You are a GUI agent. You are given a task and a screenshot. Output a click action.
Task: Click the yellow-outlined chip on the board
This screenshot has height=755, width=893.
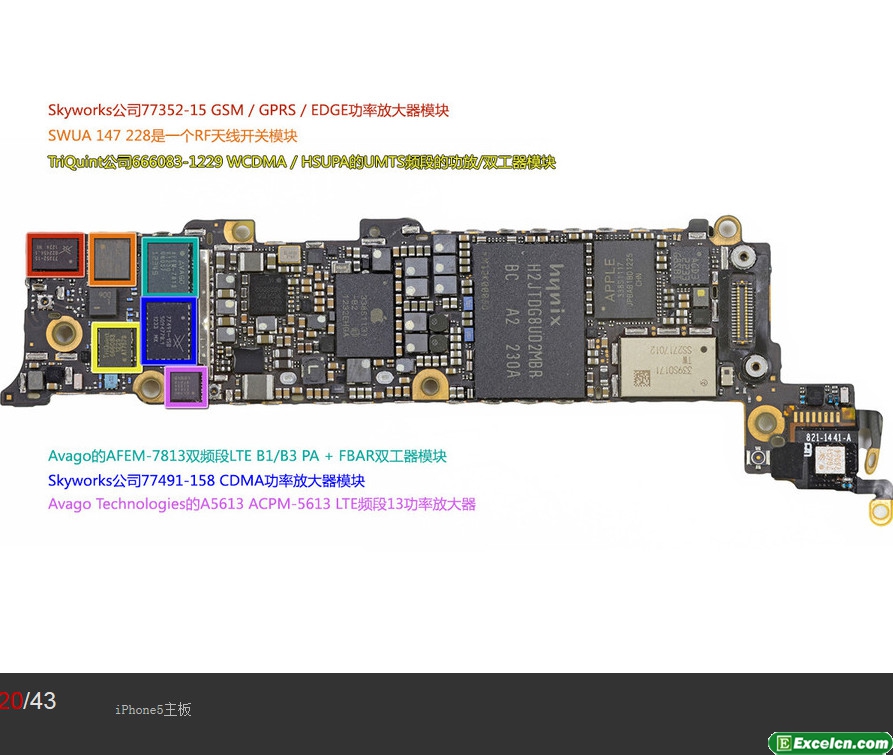[x=116, y=347]
